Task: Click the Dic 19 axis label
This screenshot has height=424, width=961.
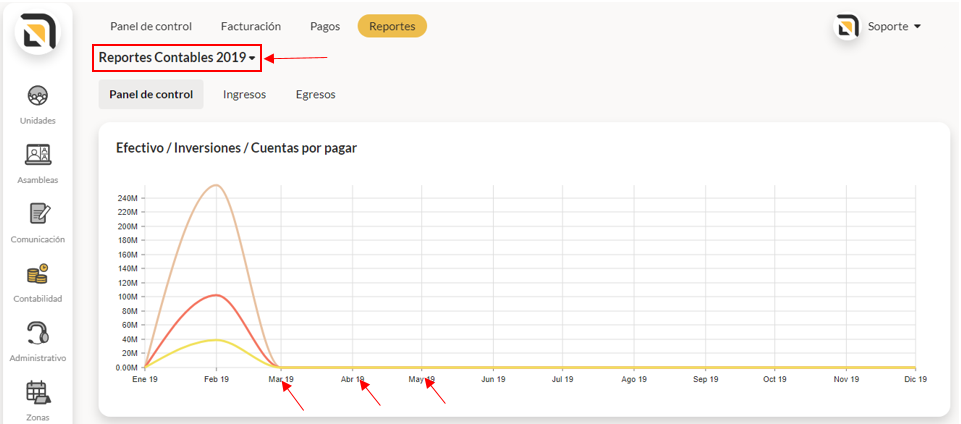Action: tap(915, 380)
